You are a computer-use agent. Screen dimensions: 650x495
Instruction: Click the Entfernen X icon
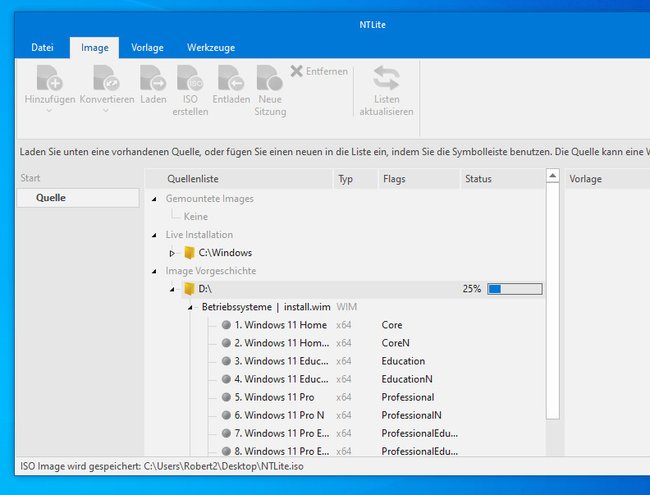[296, 71]
